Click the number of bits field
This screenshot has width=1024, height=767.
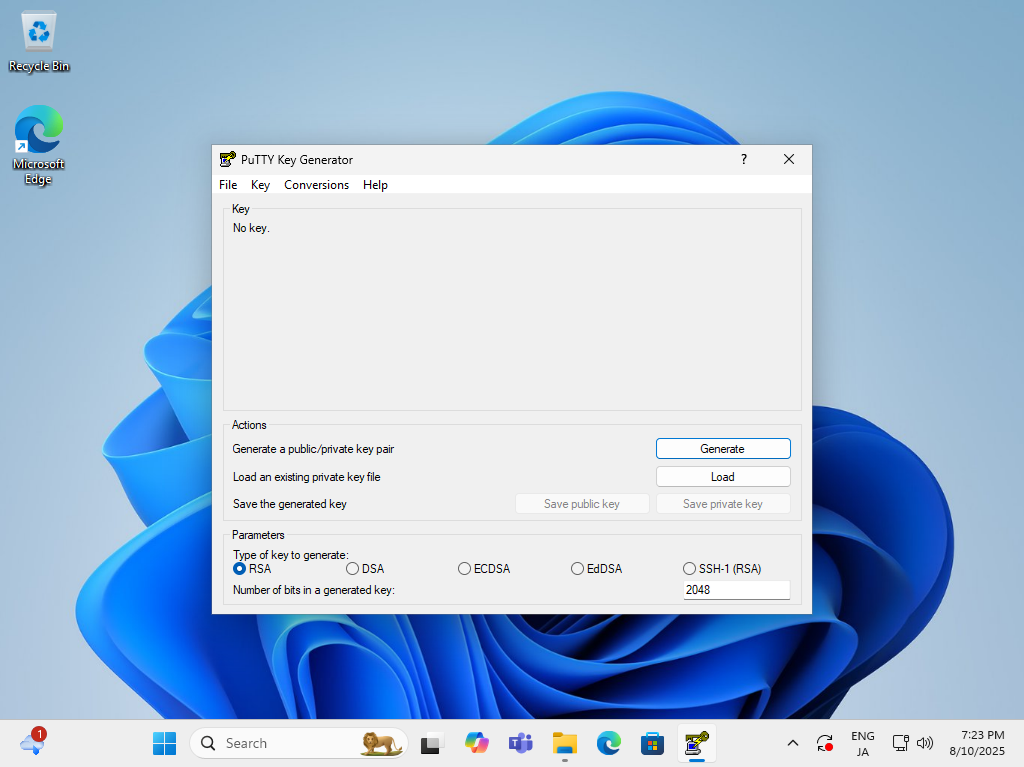tap(736, 590)
